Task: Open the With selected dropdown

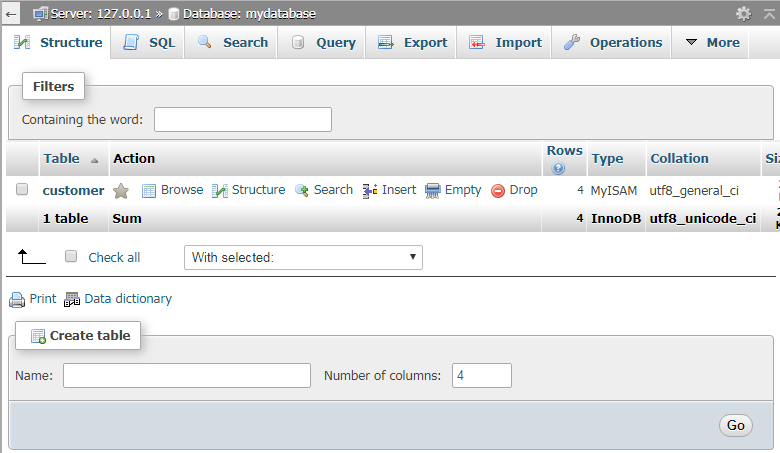Action: click(x=303, y=258)
